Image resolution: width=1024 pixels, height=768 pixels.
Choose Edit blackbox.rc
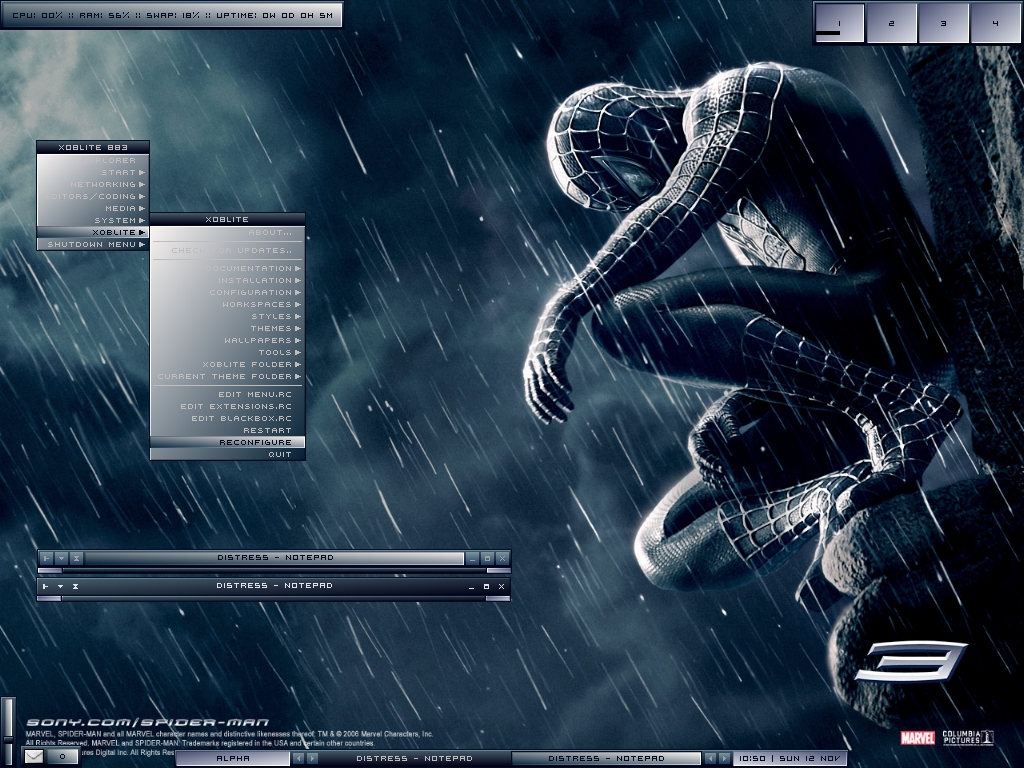(227, 419)
